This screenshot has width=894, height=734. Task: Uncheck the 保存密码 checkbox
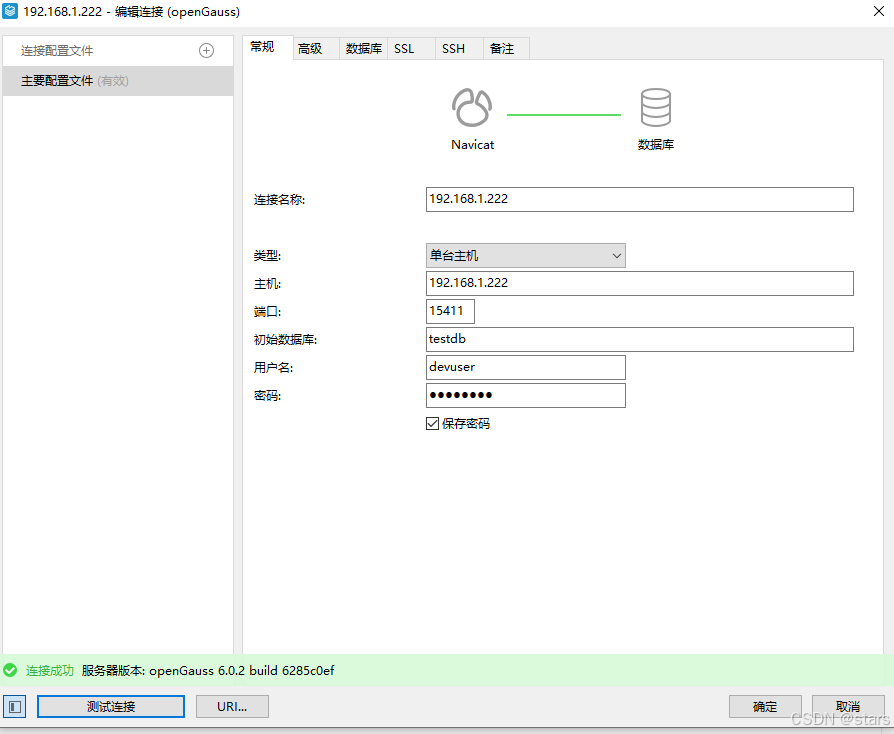click(432, 423)
